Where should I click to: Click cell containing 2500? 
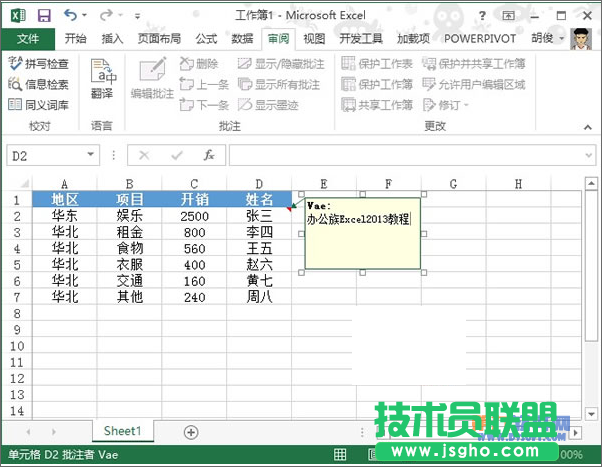click(194, 216)
